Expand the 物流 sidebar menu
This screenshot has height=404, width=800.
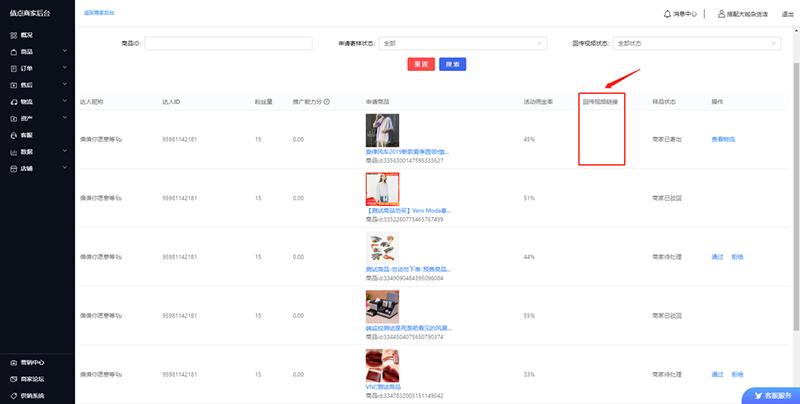coord(30,102)
